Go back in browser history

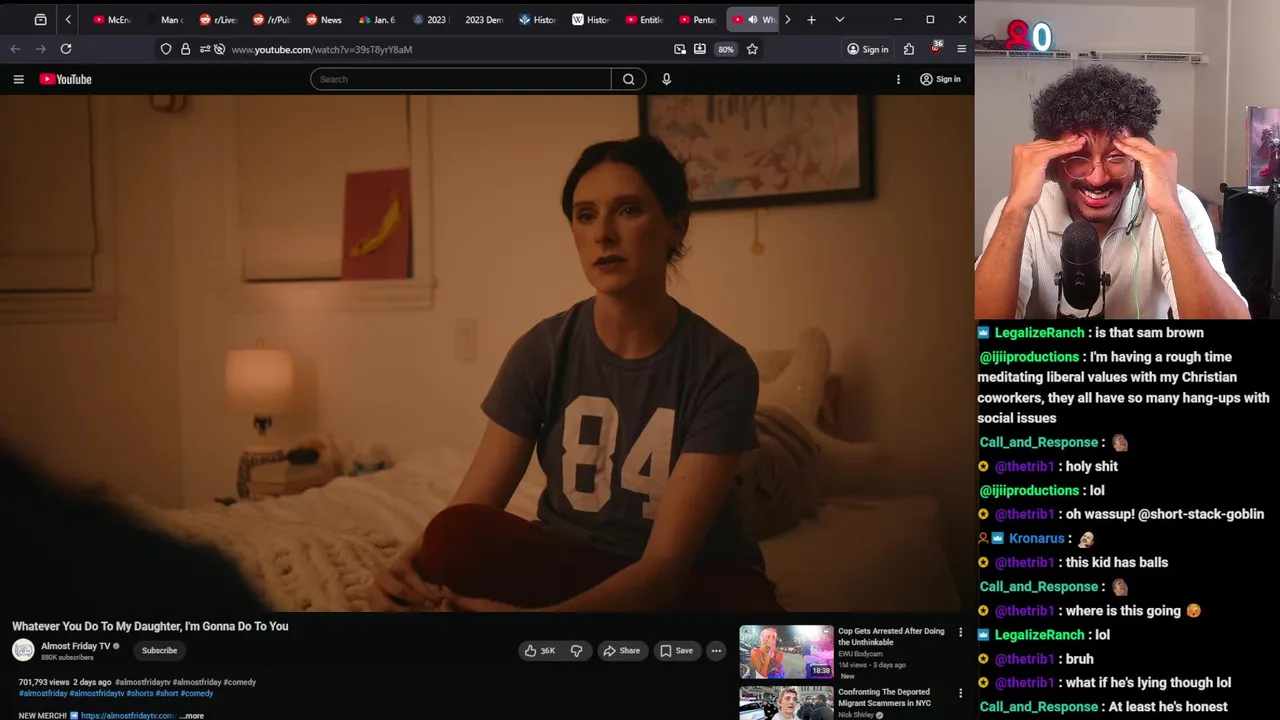point(15,49)
